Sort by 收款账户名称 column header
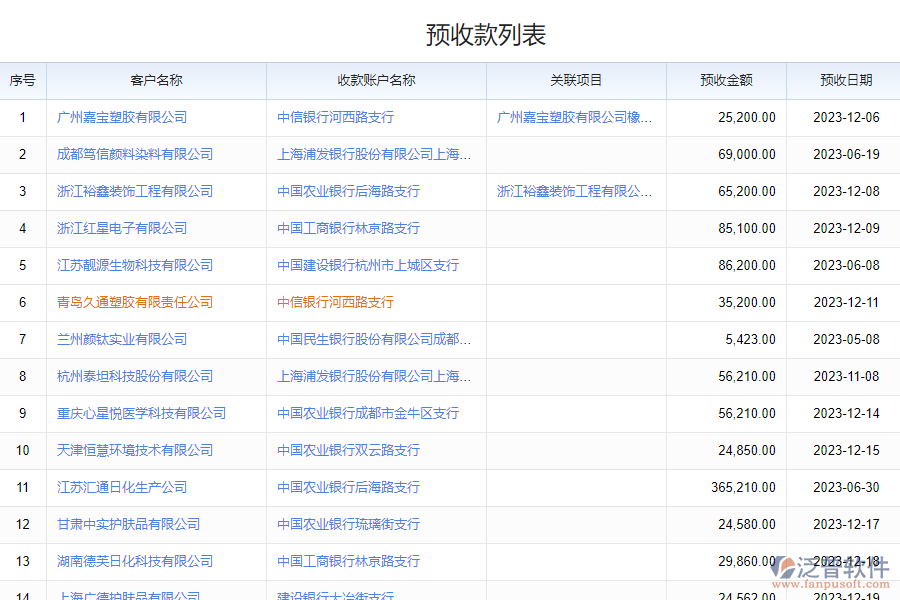The image size is (900, 600). (x=376, y=80)
